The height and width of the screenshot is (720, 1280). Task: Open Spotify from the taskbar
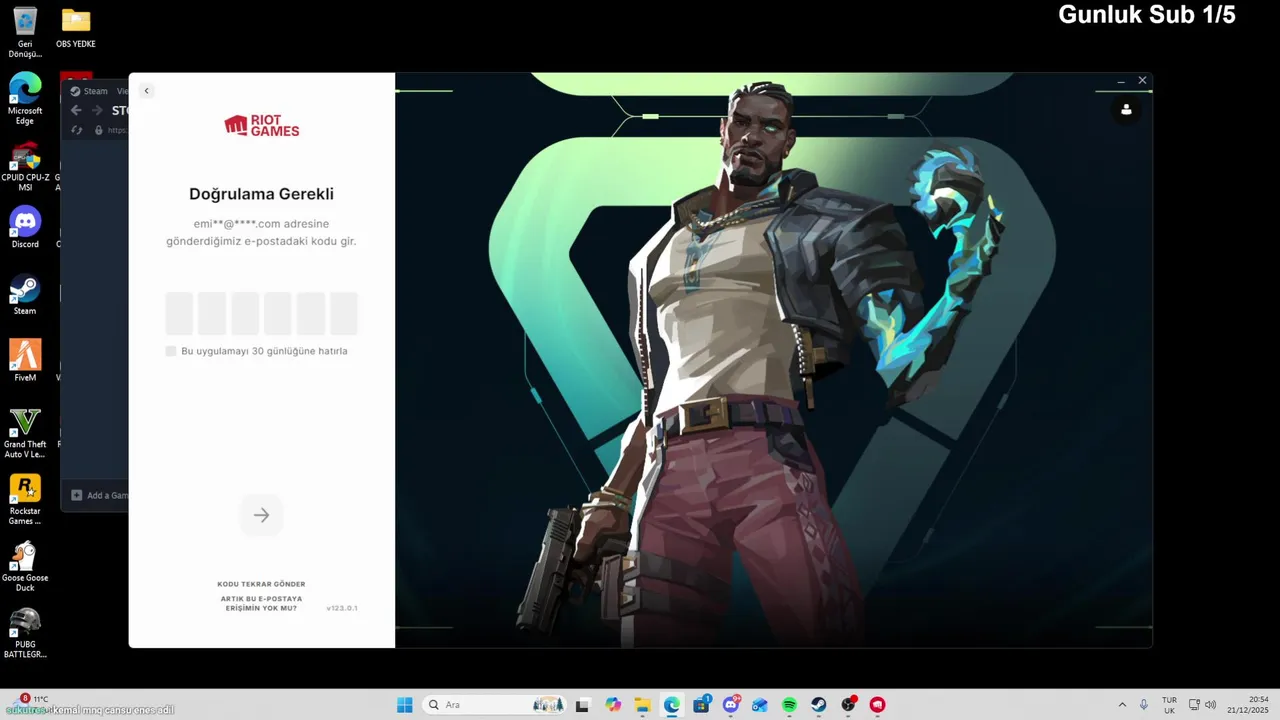click(789, 705)
